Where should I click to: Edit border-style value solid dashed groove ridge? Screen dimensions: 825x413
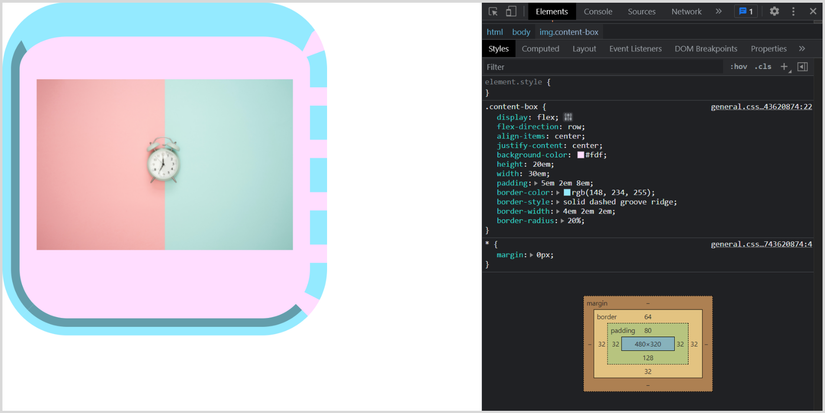[x=618, y=202]
